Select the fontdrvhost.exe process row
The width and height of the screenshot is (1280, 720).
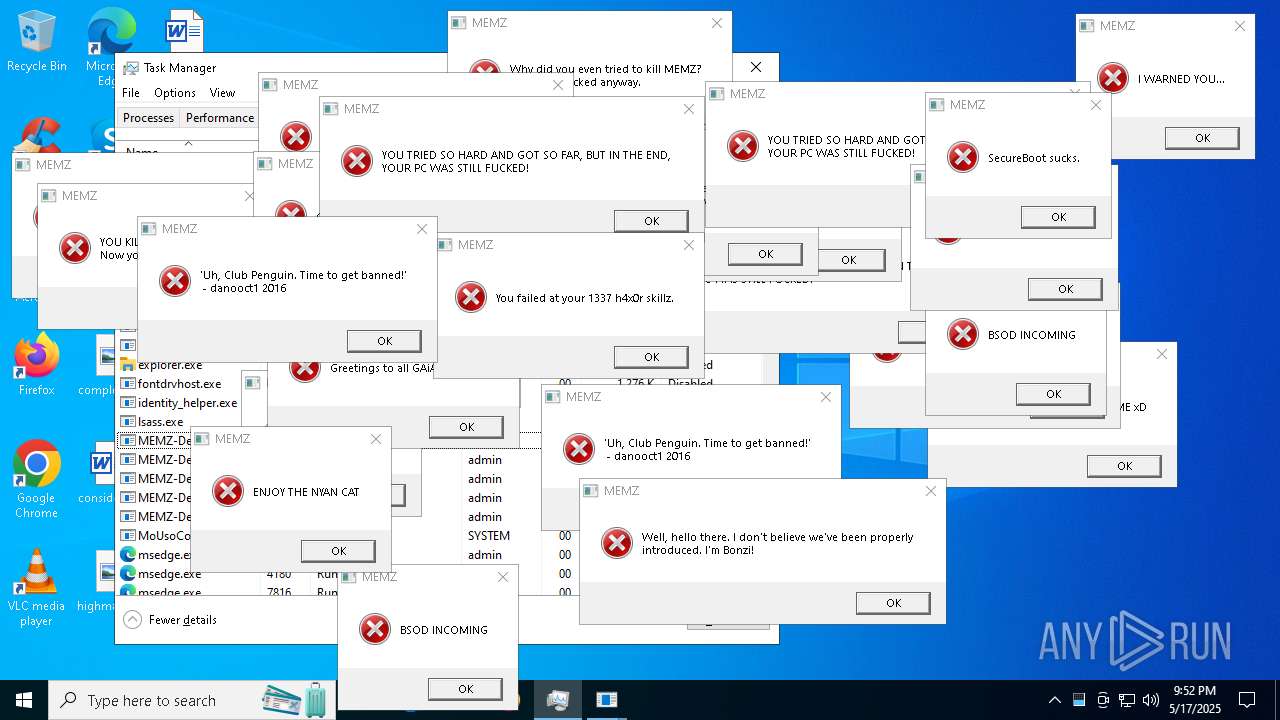click(180, 384)
